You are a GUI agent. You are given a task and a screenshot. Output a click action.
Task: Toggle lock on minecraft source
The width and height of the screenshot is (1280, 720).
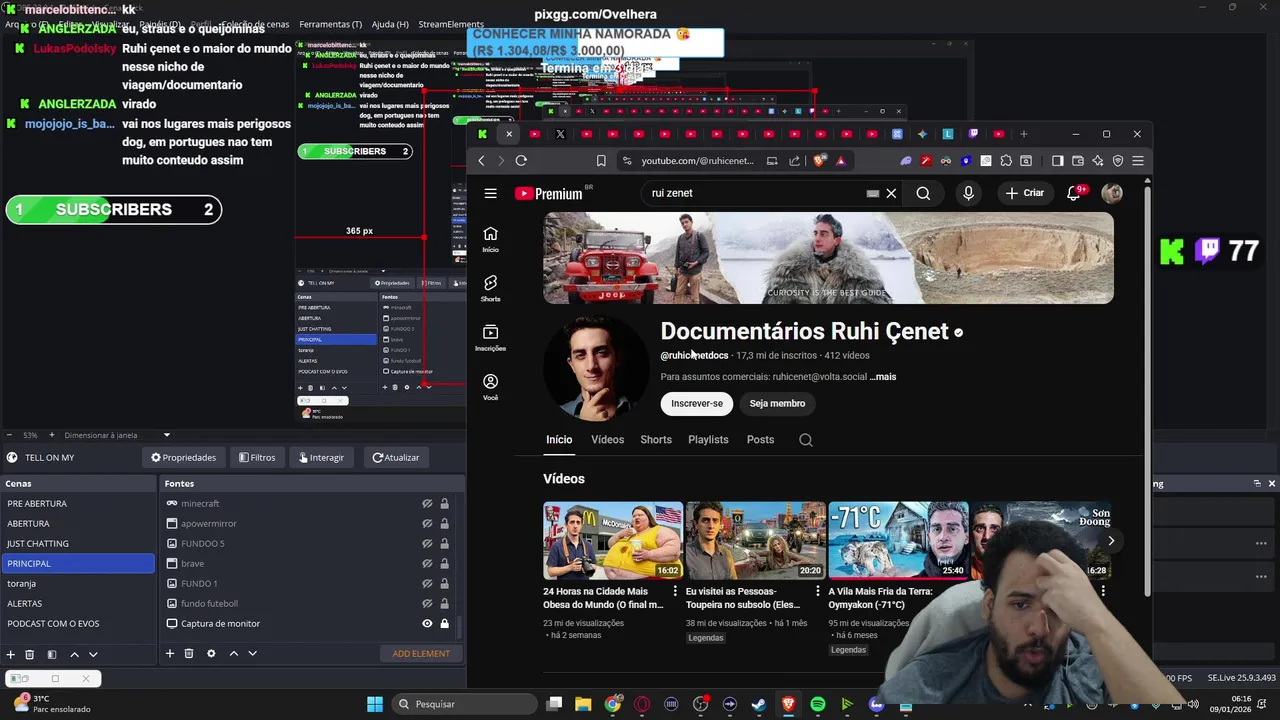(444, 504)
